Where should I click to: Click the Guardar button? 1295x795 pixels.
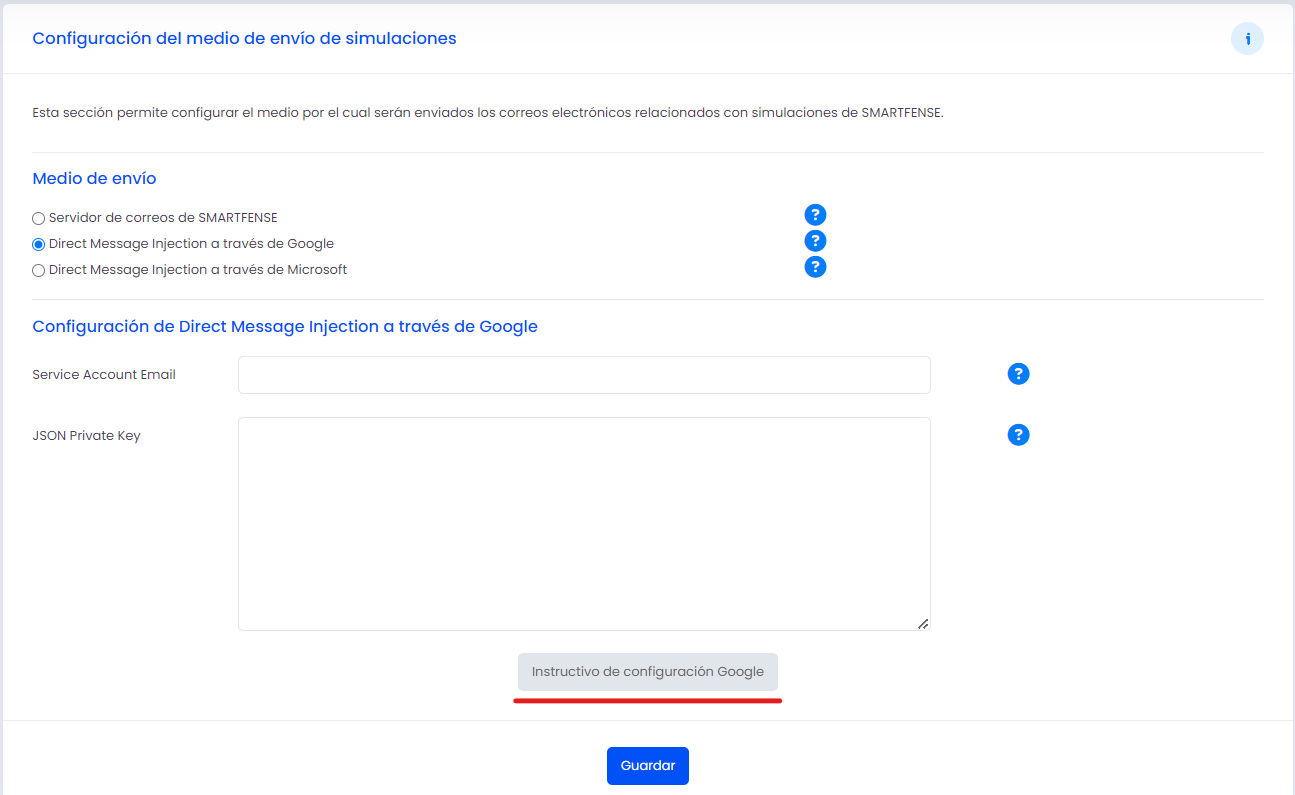(648, 766)
